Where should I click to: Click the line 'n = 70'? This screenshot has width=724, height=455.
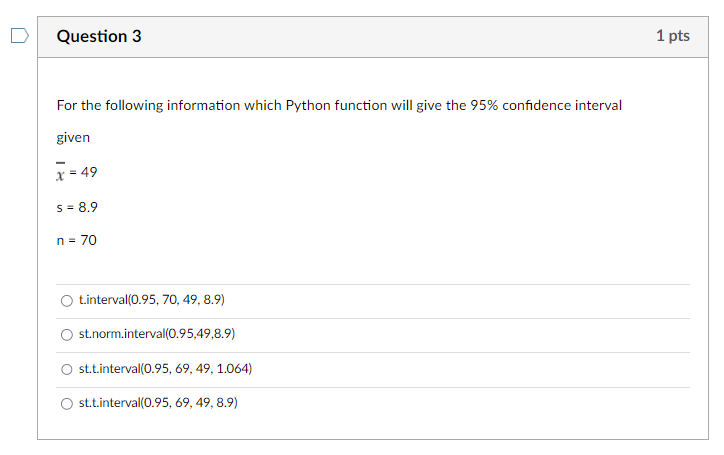[x=76, y=240]
